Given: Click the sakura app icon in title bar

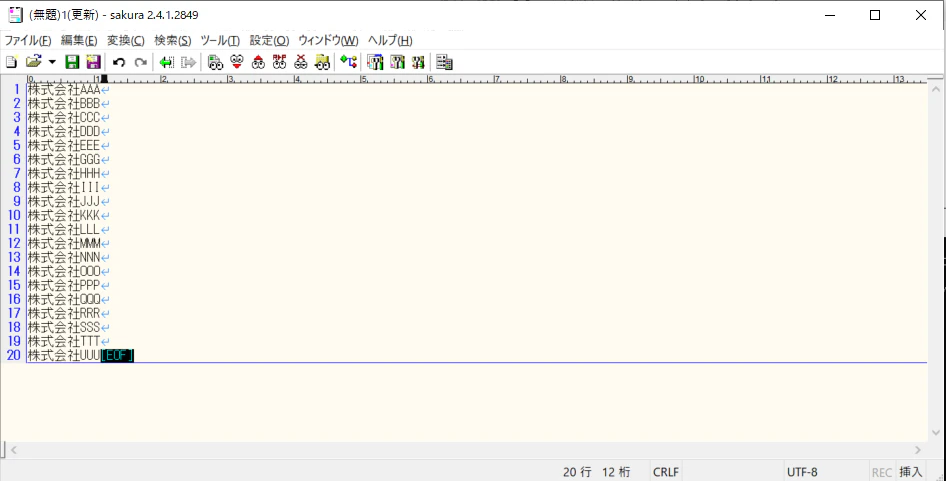Looking at the screenshot, I should pyautogui.click(x=15, y=15).
